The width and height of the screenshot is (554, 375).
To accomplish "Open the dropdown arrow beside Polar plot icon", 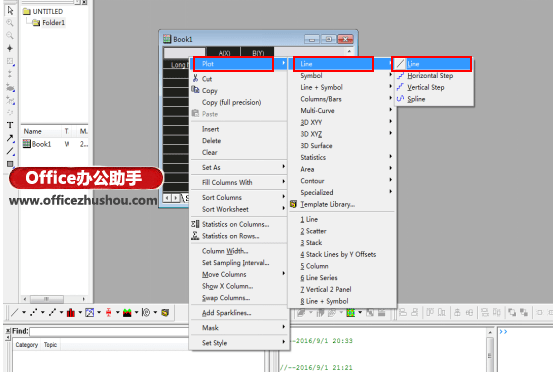I will (x=155, y=312).
